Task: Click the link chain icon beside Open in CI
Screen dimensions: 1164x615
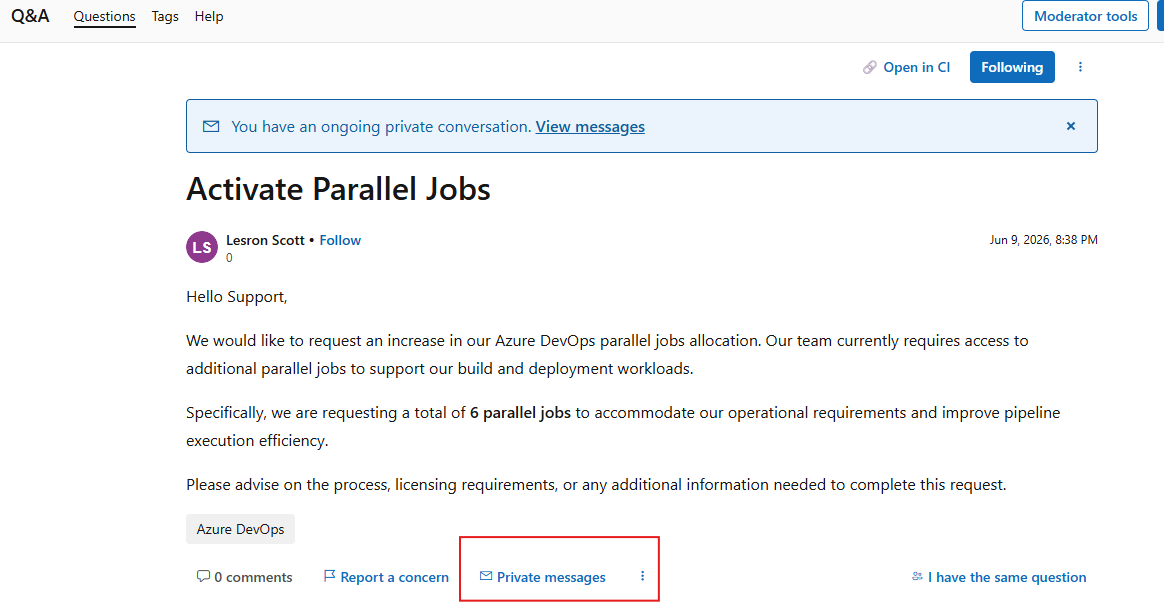Action: pyautogui.click(x=869, y=68)
